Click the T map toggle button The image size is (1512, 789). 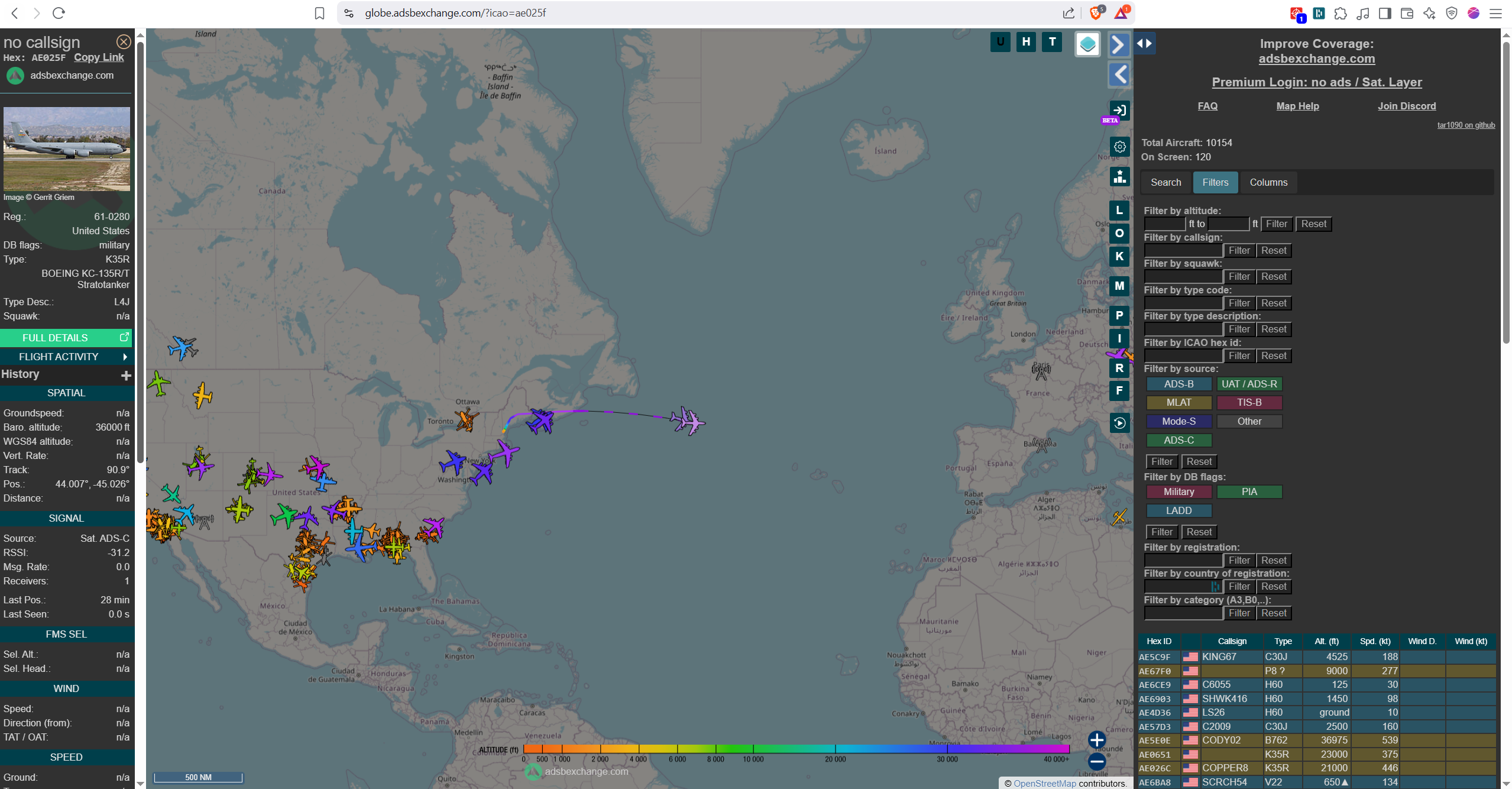tap(1052, 41)
